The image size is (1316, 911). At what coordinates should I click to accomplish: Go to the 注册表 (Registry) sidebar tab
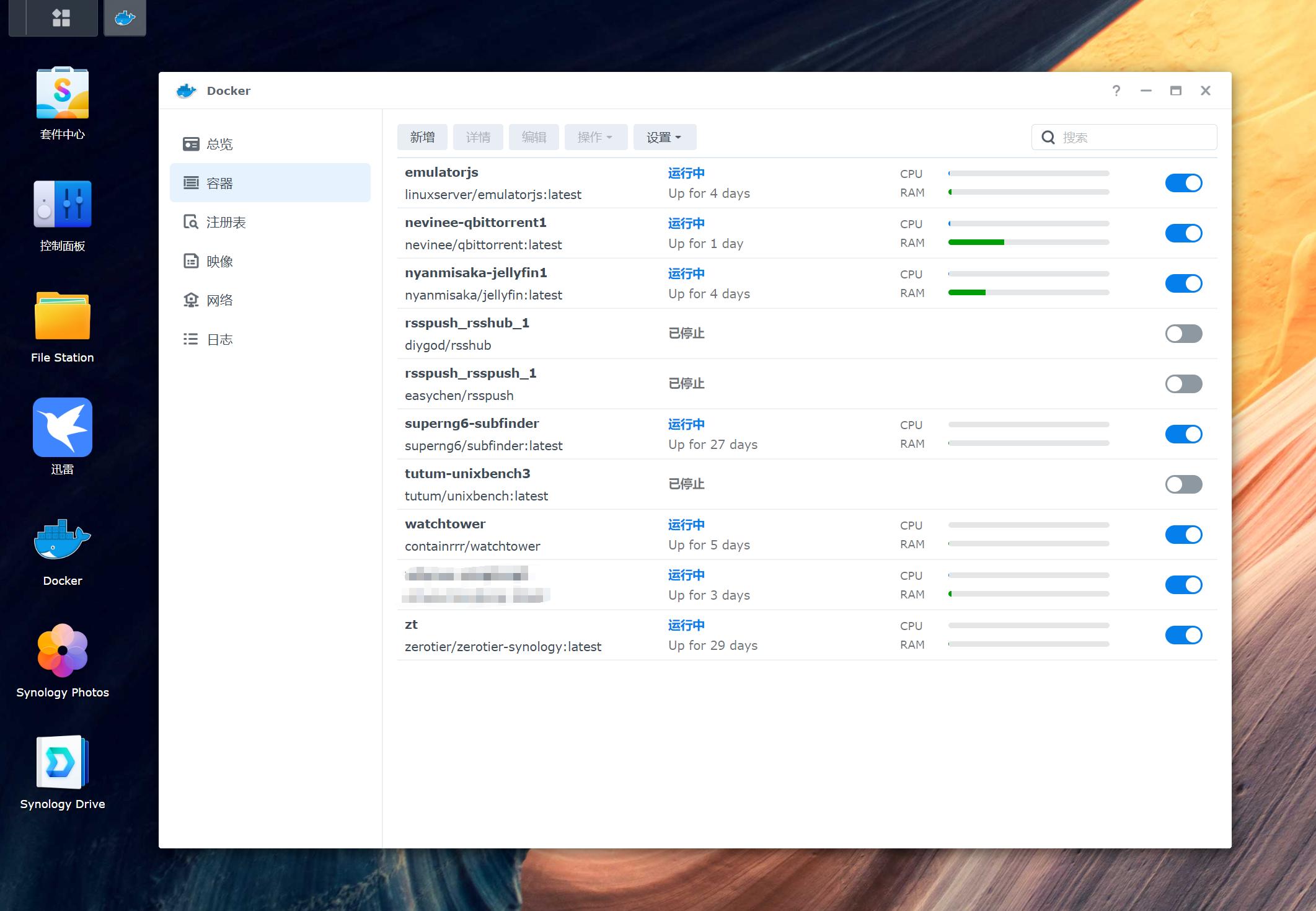pyautogui.click(x=226, y=223)
